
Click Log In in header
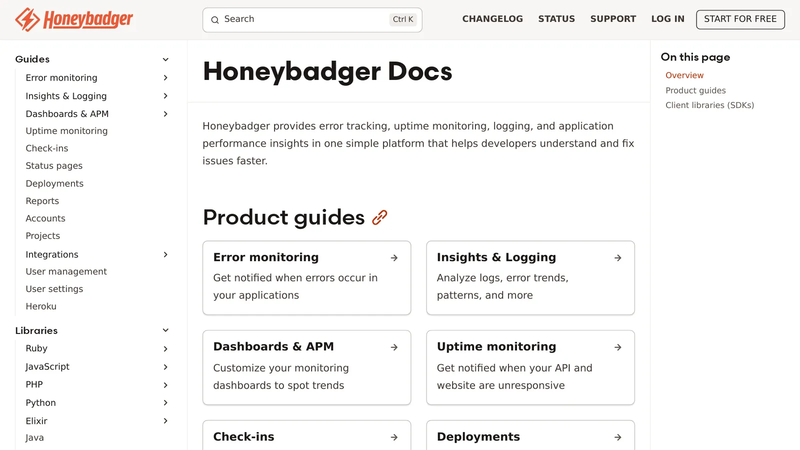pyautogui.click(x=667, y=19)
